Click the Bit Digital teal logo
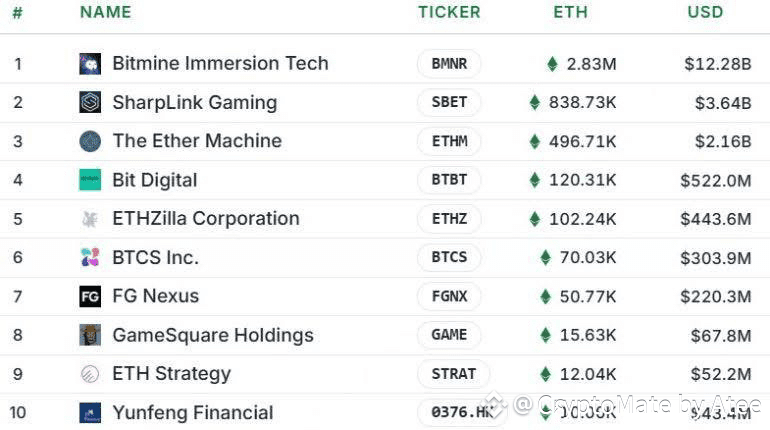This screenshot has height=430, width=770. [90, 180]
